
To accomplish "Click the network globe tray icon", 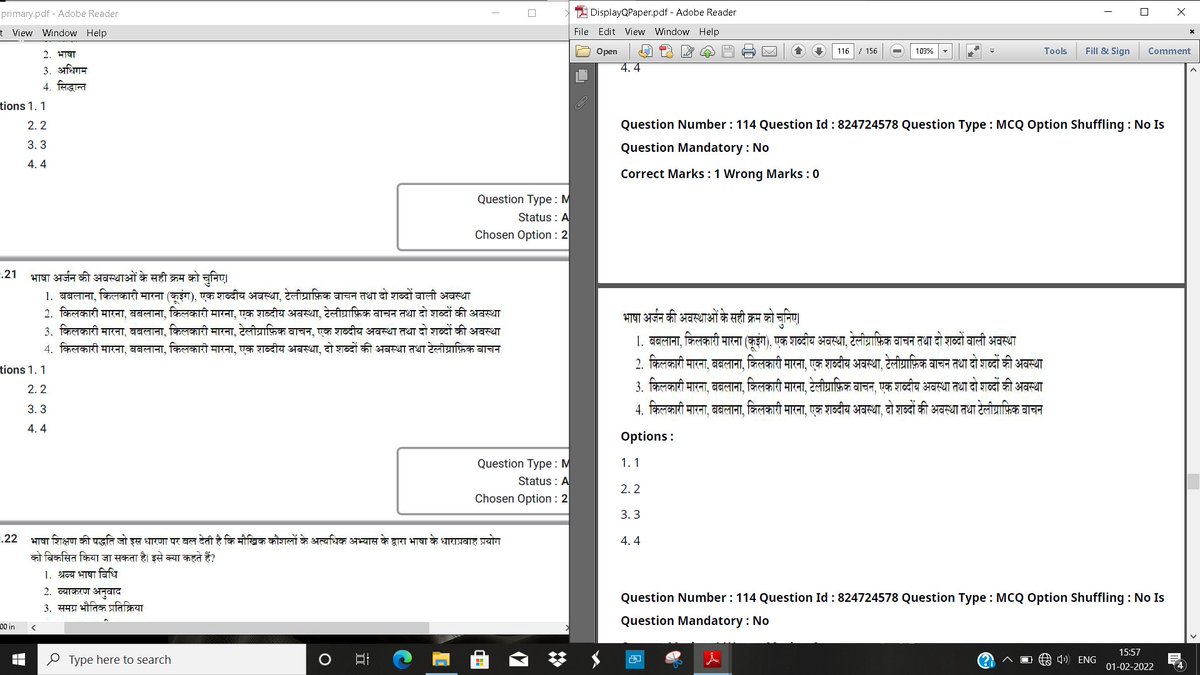I will point(1044,660).
